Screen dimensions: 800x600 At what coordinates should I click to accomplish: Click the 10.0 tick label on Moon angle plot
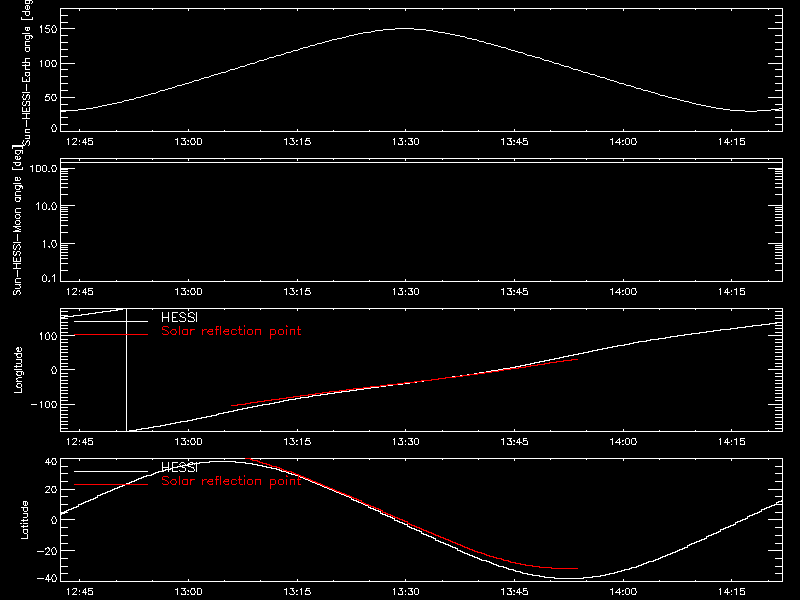46,206
